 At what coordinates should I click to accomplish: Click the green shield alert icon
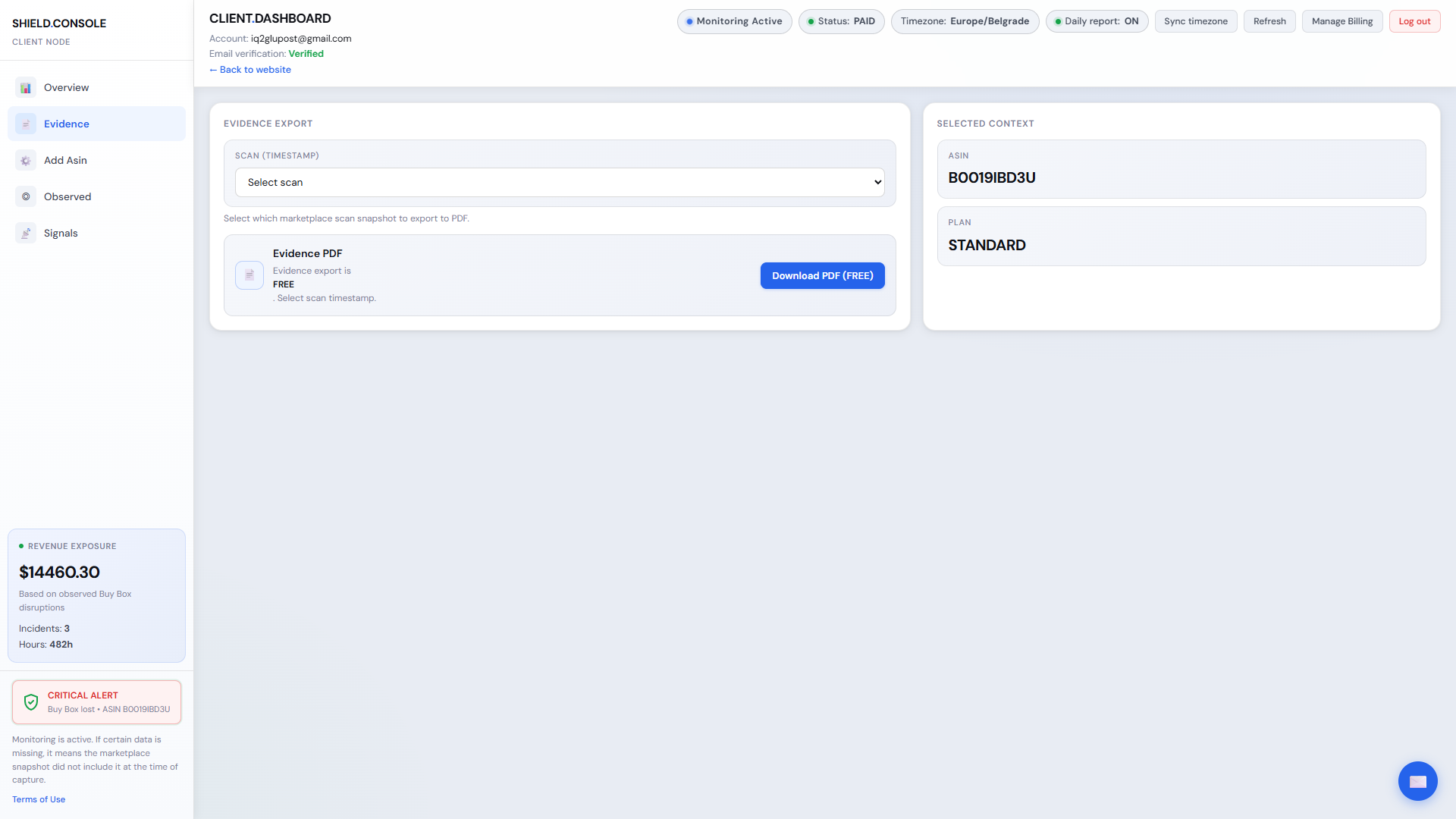coord(31,702)
